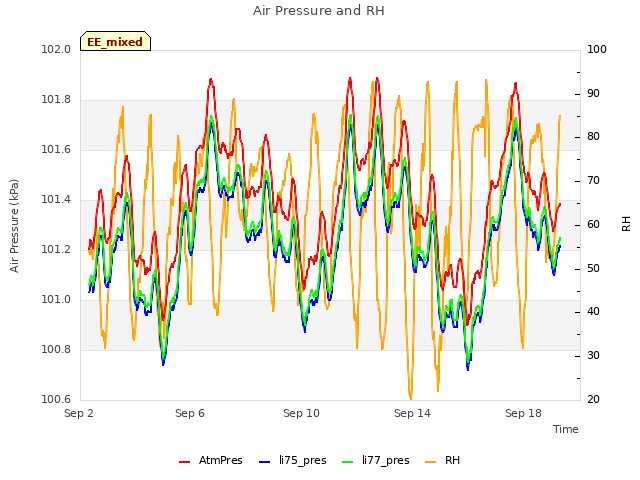
Task: Toggle the RH legend entry
Action: click(x=442, y=460)
